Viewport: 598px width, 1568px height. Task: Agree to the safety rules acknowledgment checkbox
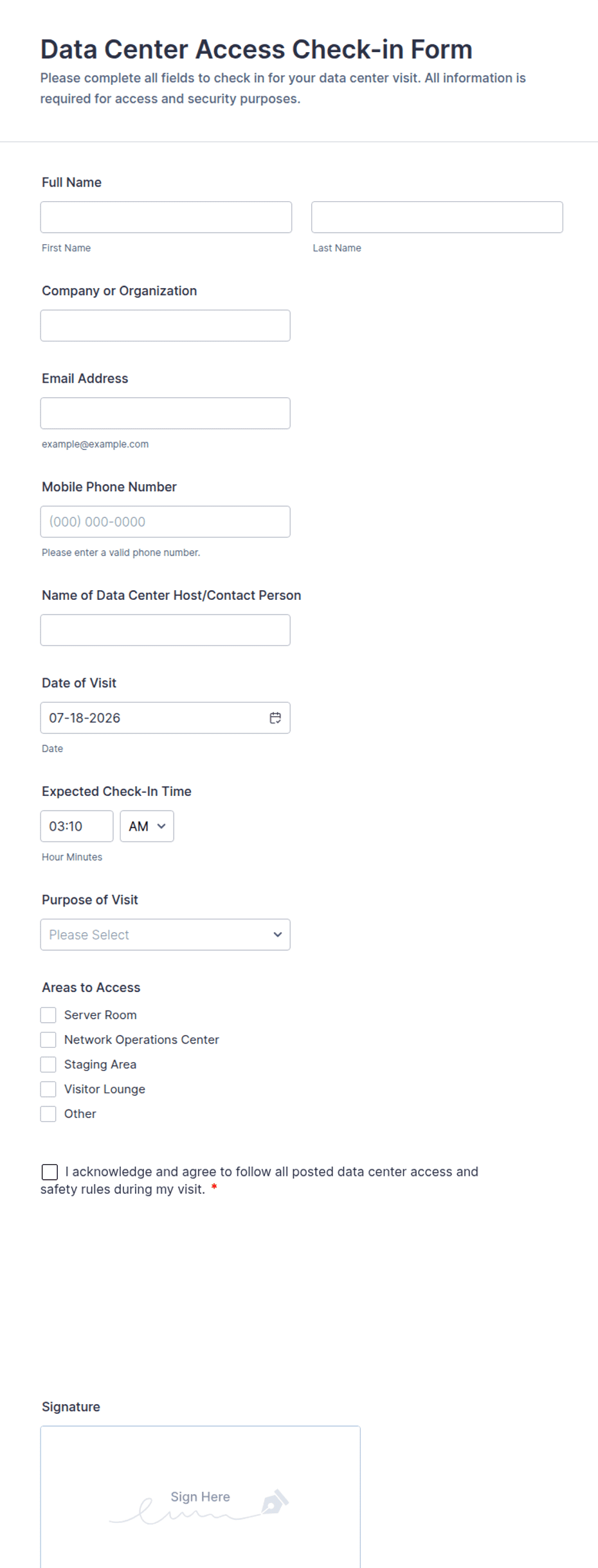pyautogui.click(x=50, y=1172)
